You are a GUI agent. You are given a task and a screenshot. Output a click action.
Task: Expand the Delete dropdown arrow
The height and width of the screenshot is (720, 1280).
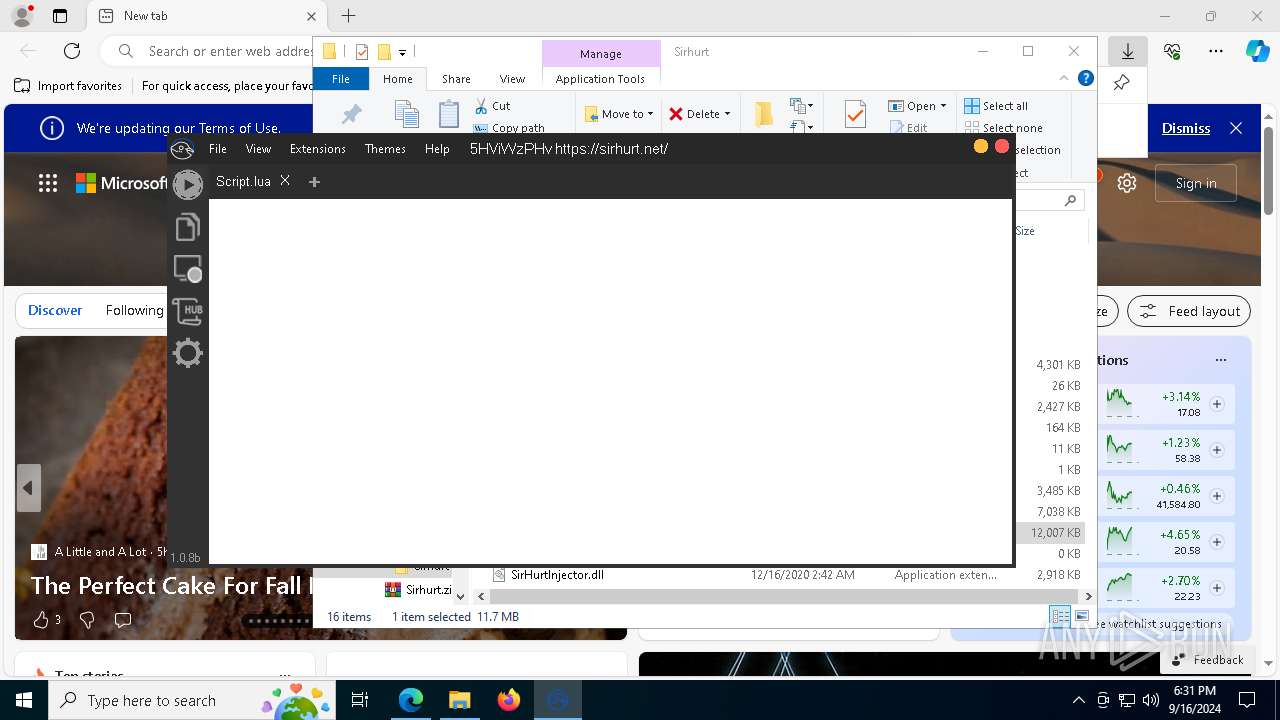(x=727, y=114)
